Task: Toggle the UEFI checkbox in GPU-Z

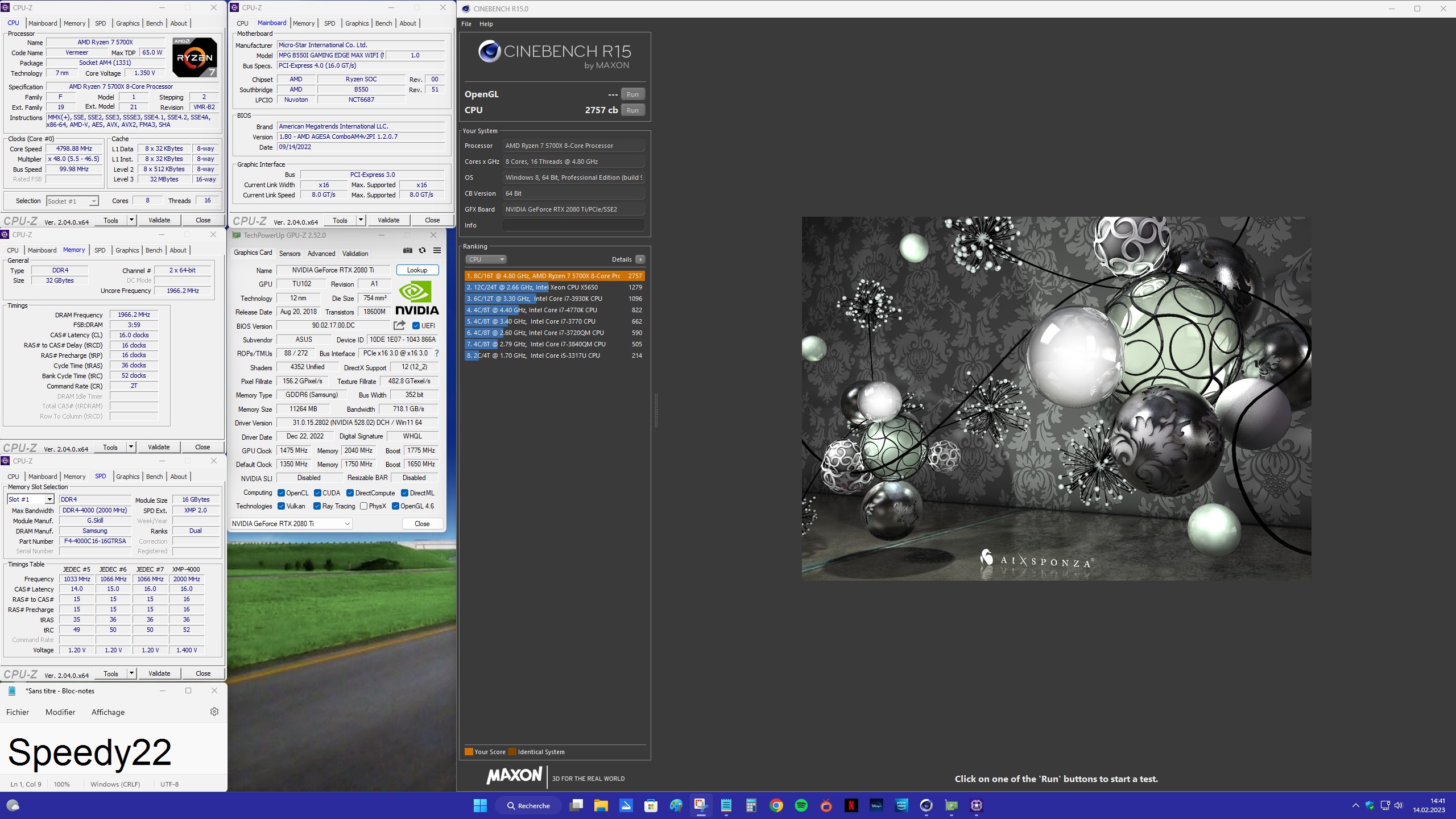Action: coord(416,326)
